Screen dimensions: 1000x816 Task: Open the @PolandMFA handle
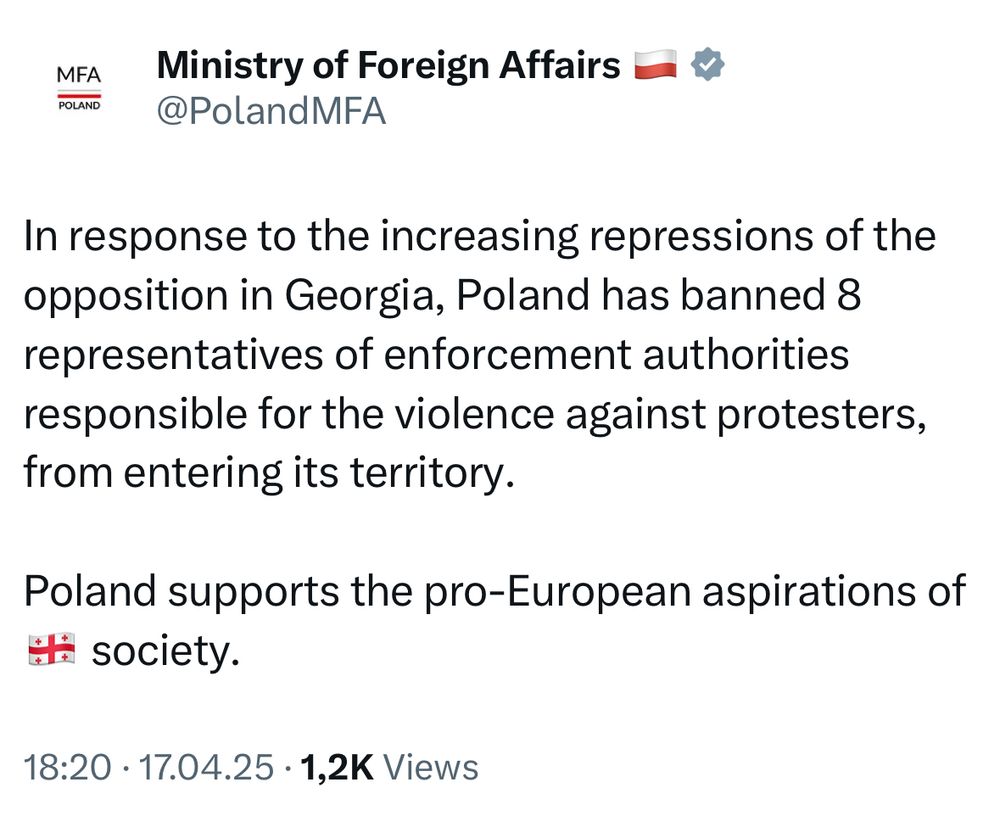click(271, 111)
